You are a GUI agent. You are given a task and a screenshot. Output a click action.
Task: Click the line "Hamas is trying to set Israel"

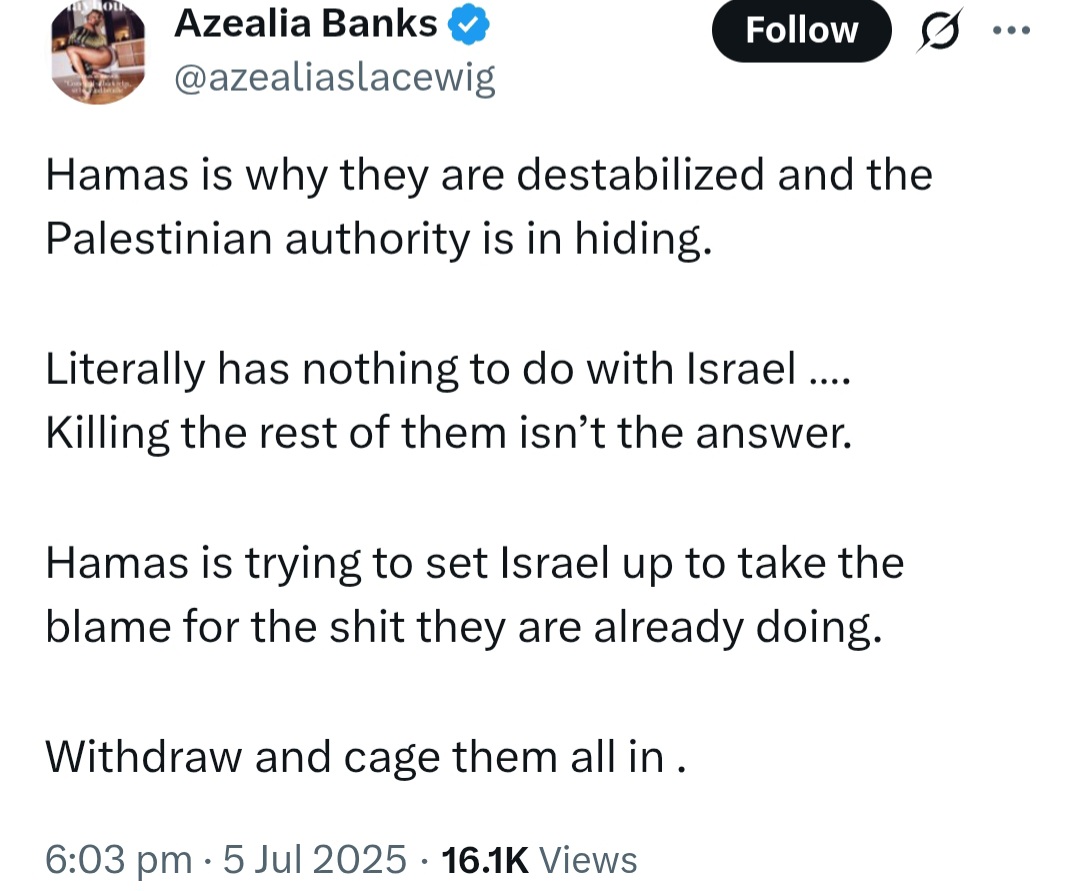point(474,563)
